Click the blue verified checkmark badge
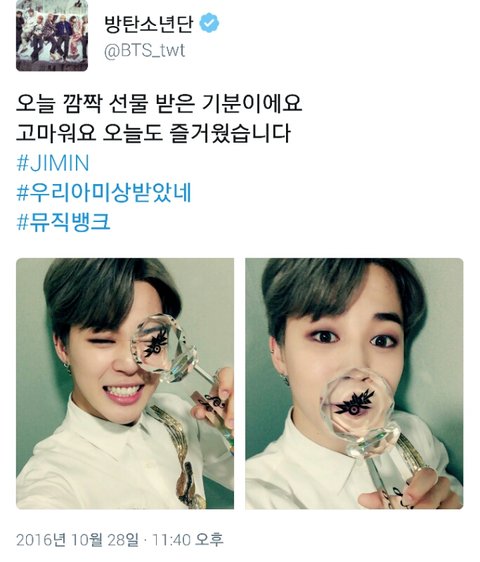The height and width of the screenshot is (562, 480). 209,23
